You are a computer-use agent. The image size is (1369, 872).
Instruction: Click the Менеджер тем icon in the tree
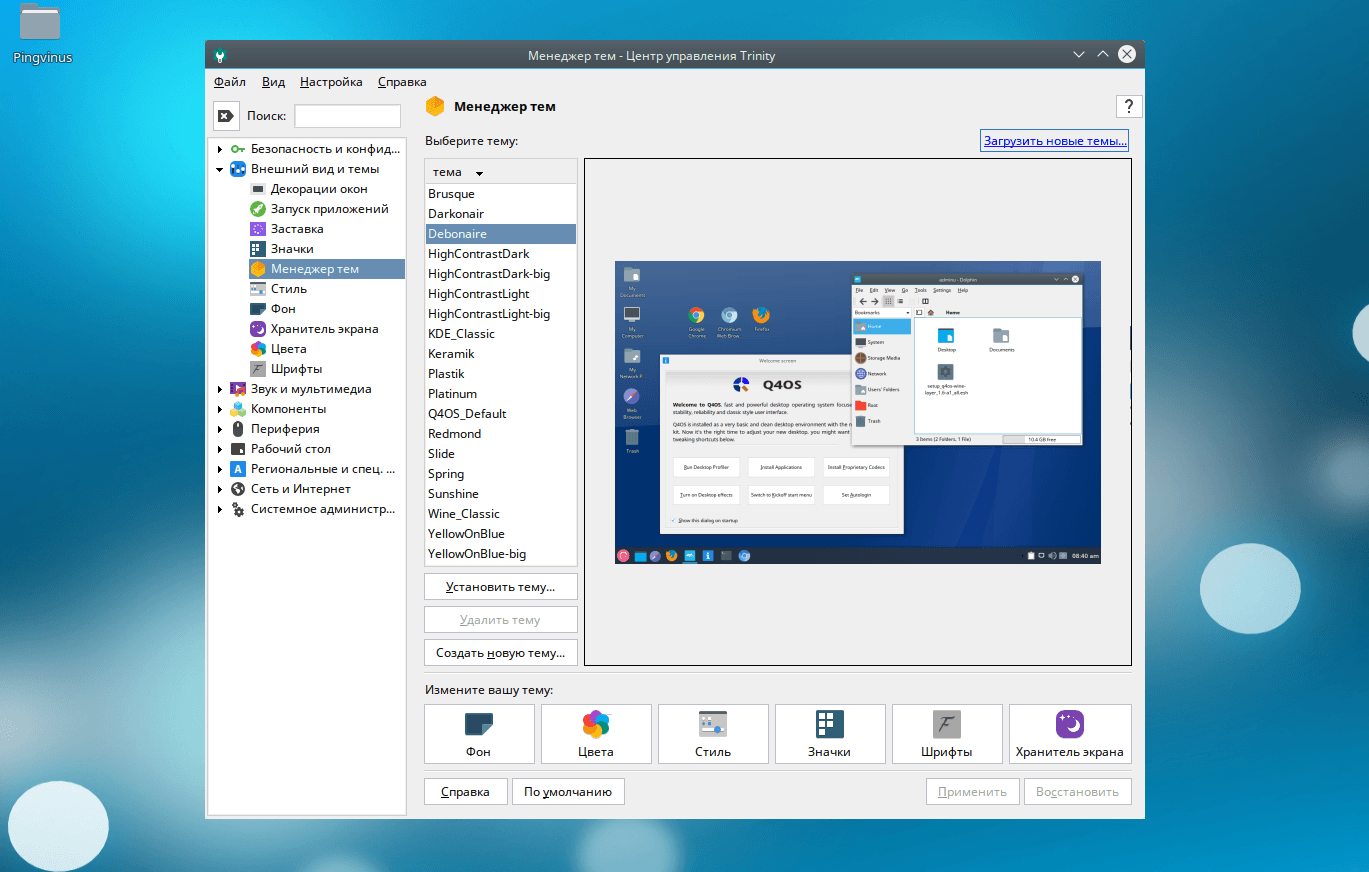pyautogui.click(x=258, y=269)
